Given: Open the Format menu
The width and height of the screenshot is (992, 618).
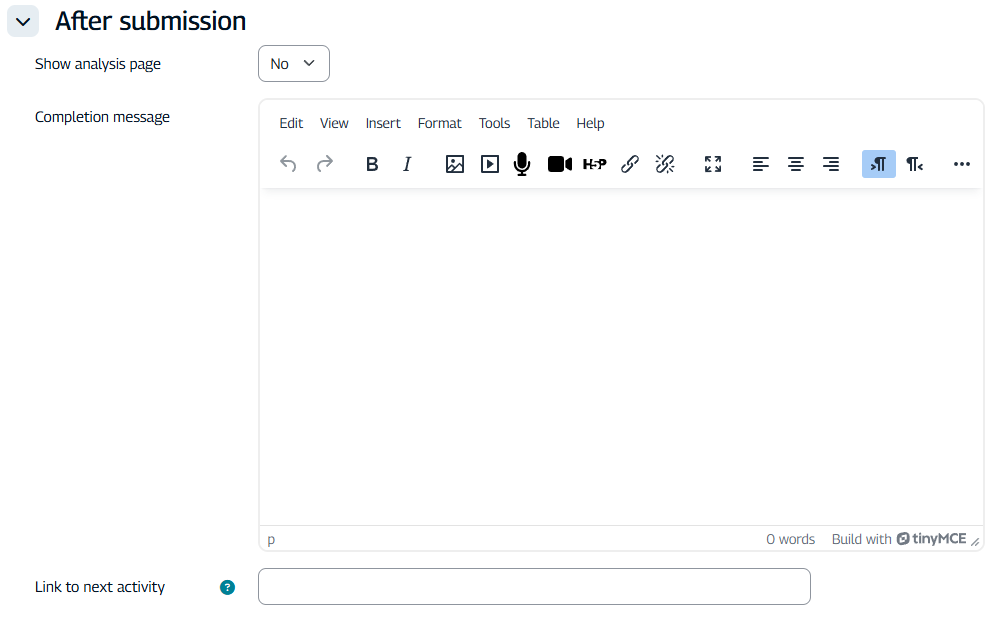Looking at the screenshot, I should (x=439, y=123).
